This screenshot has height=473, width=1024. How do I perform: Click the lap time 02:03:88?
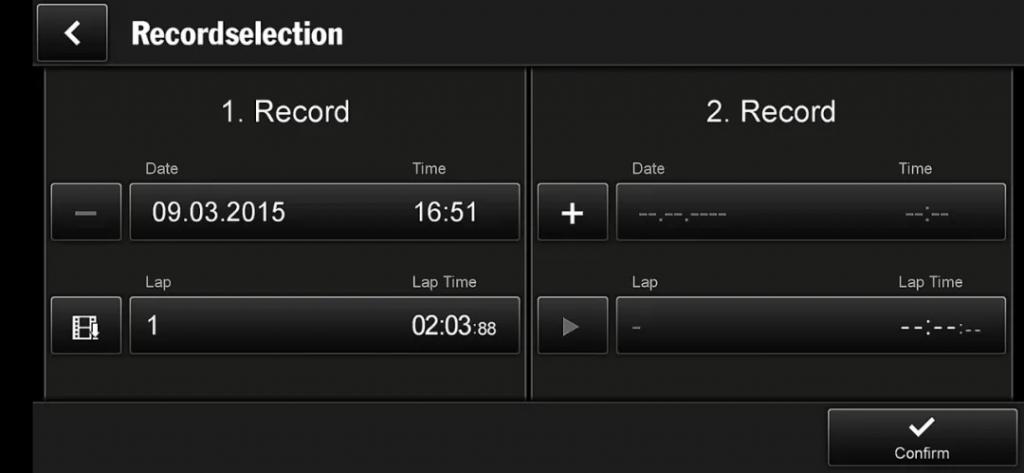[453, 326]
